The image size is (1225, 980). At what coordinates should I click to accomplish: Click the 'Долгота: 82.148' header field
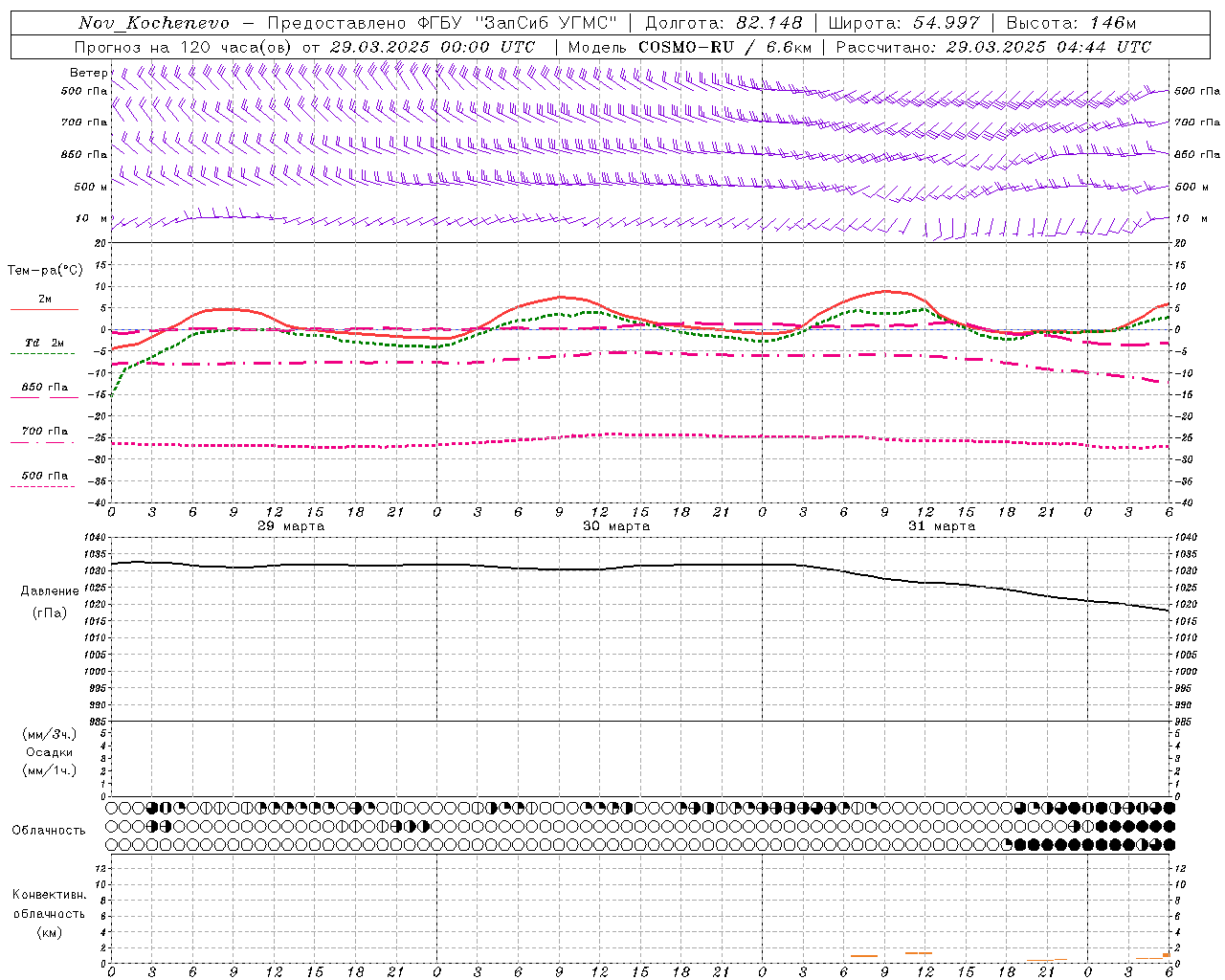click(723, 23)
